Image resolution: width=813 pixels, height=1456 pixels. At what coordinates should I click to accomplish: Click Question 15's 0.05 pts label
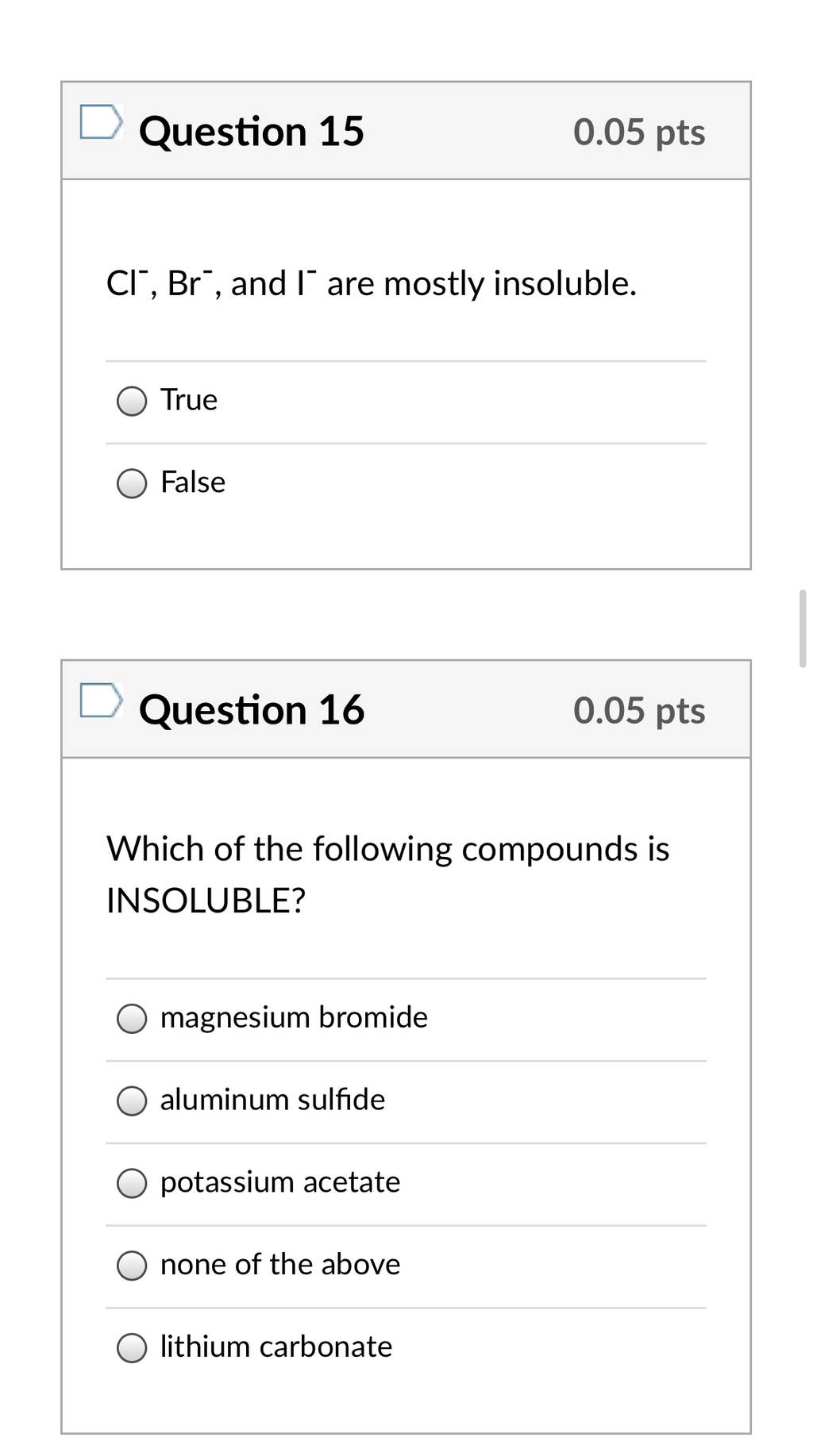[x=639, y=132]
